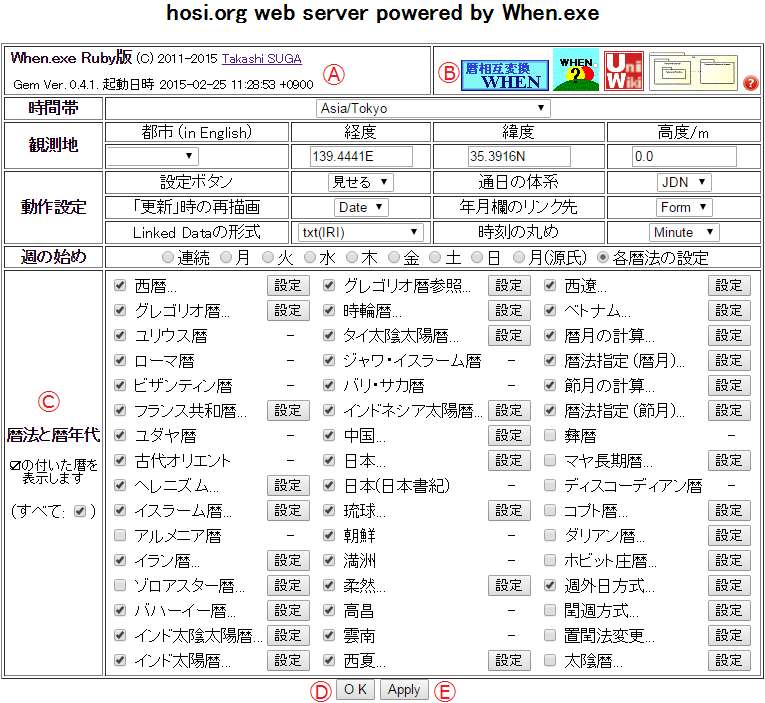Open the UniWiki red icon
765x703 pixels.
click(x=623, y=70)
